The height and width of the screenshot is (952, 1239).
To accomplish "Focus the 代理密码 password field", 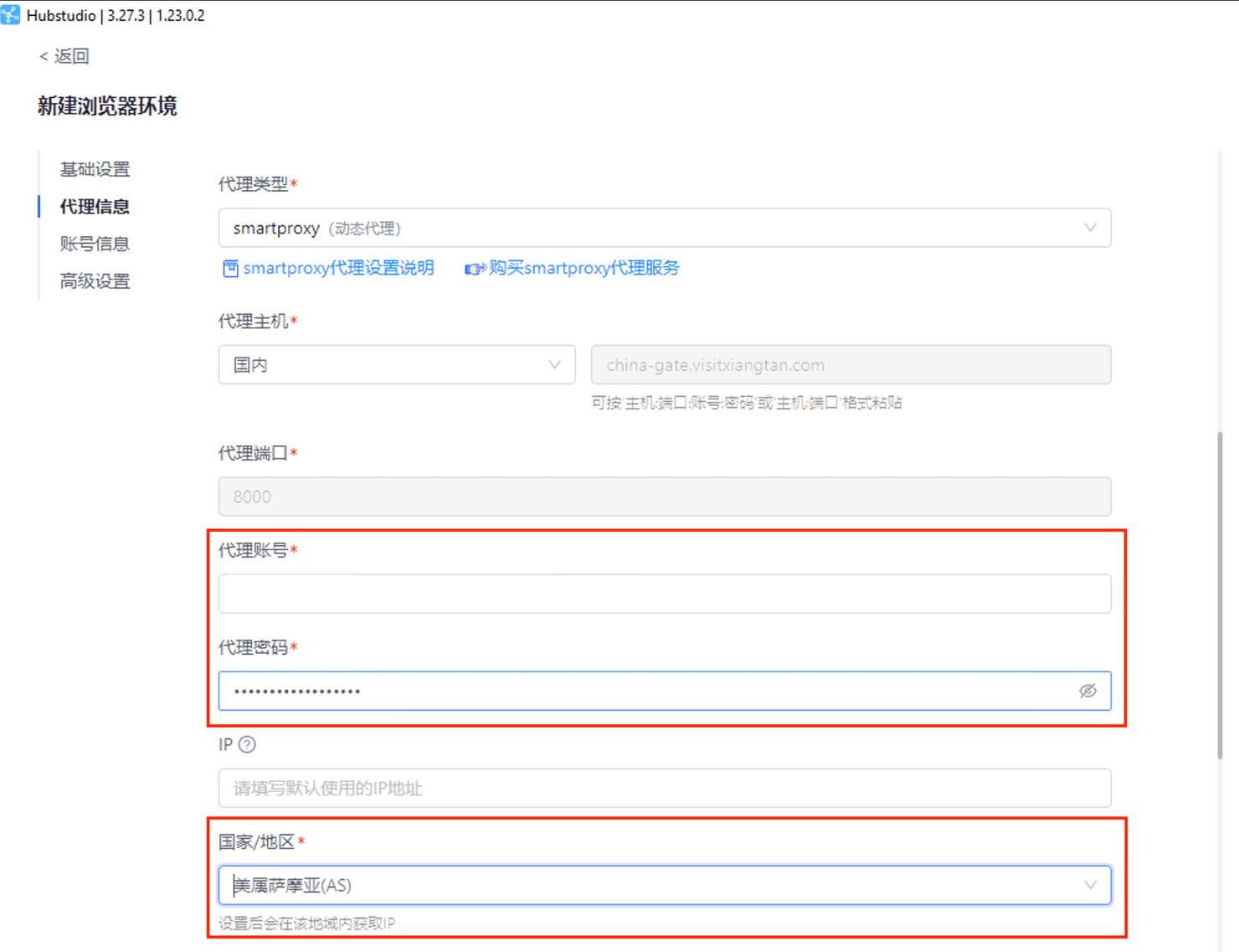I will pos(645,691).
